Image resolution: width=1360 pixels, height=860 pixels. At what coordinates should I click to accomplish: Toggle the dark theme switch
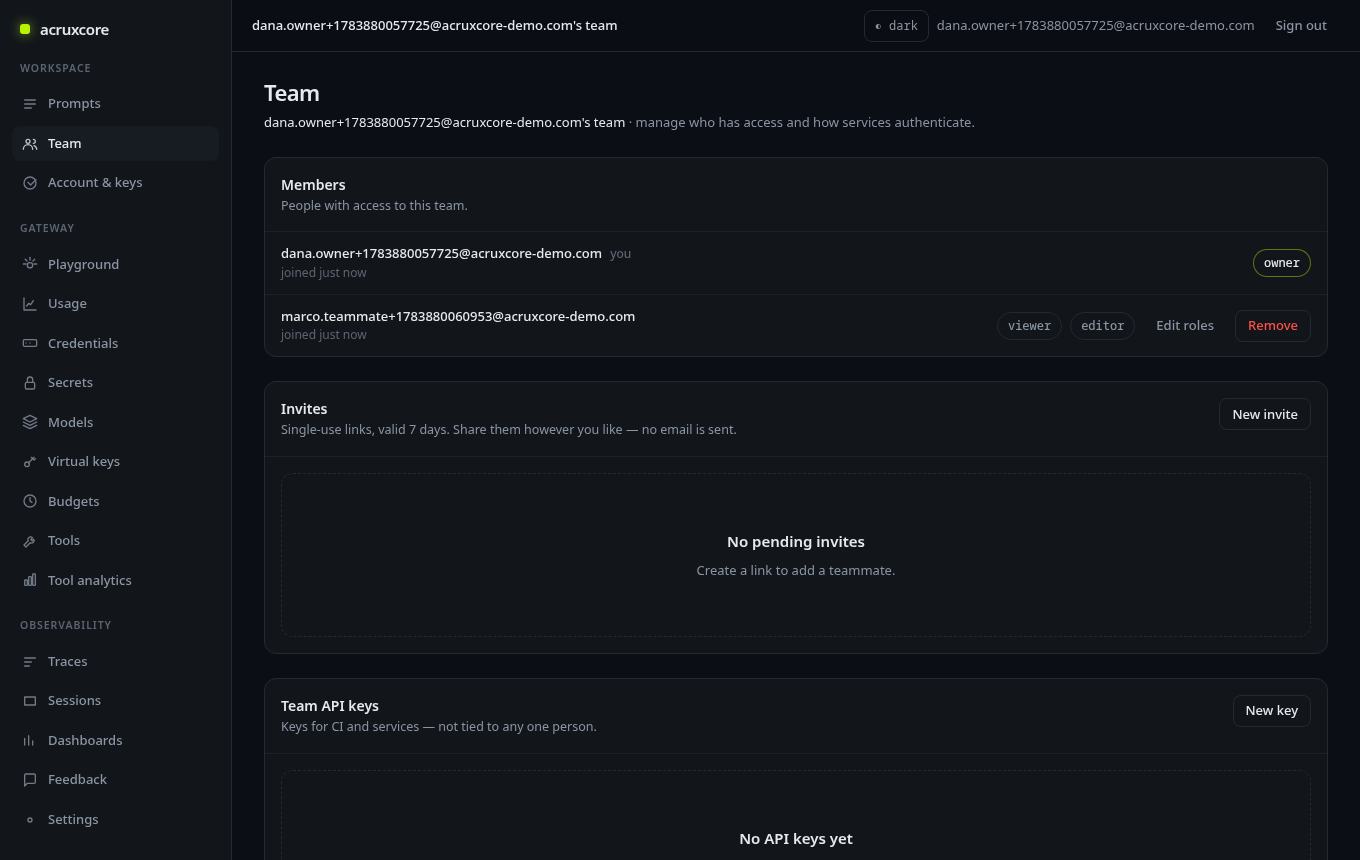click(x=896, y=26)
